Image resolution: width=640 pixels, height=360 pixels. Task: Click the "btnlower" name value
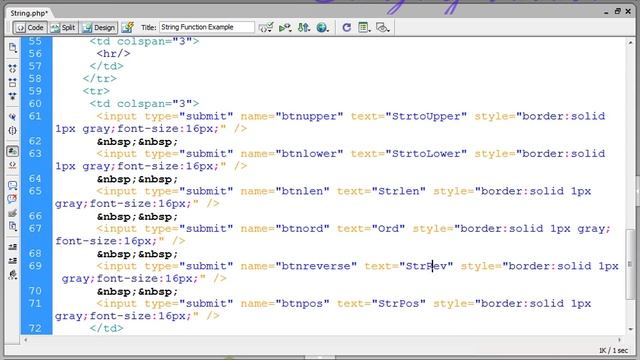coord(309,154)
